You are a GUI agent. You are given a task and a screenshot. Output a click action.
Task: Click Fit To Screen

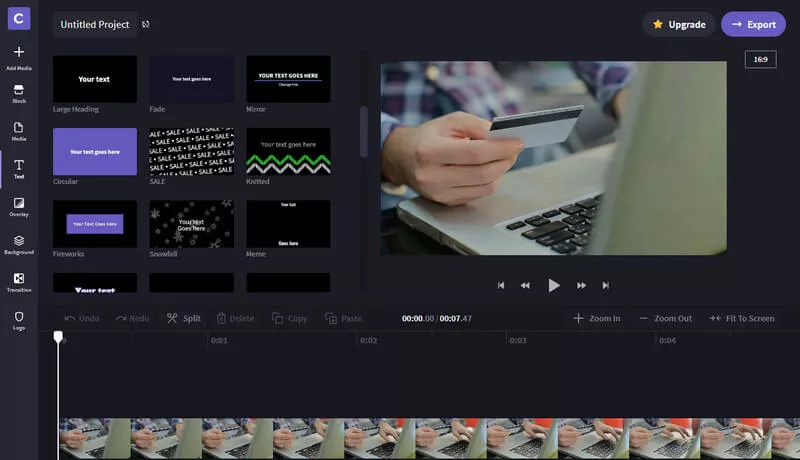pos(742,318)
